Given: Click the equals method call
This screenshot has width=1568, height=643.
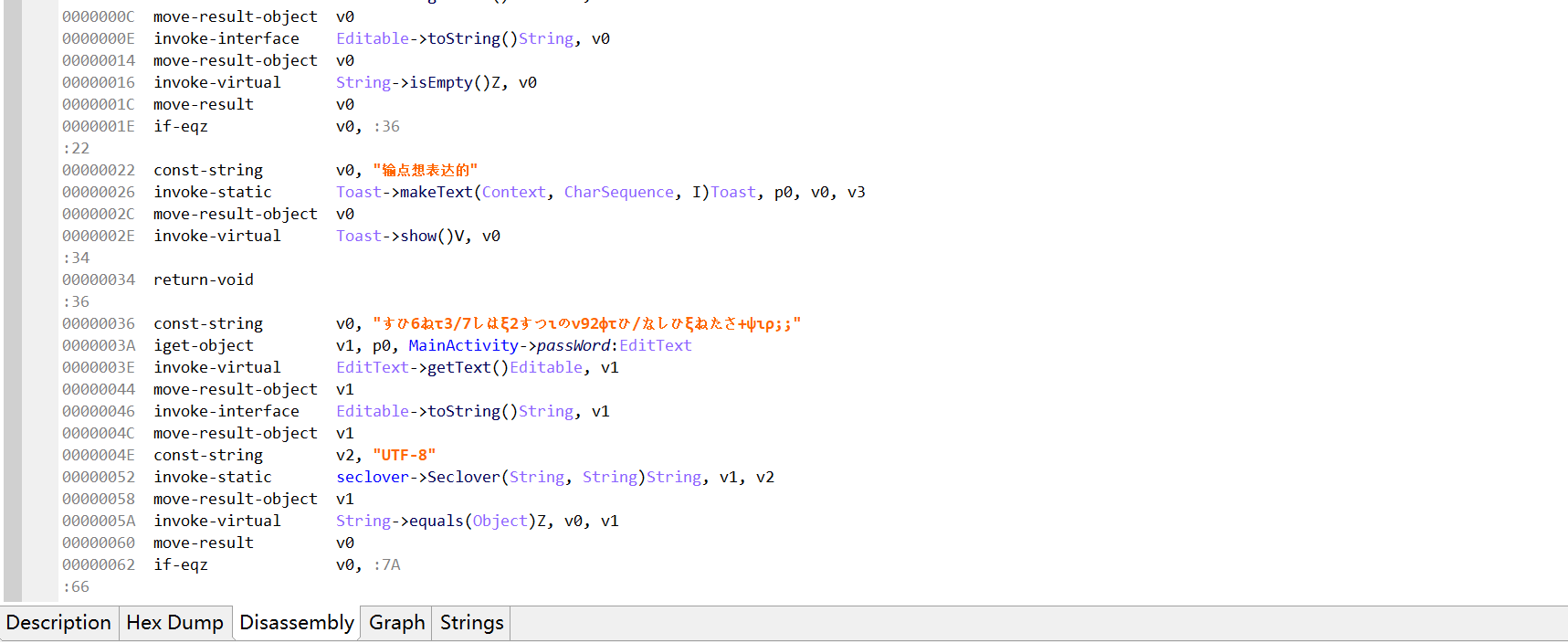Looking at the screenshot, I should coord(437,521).
